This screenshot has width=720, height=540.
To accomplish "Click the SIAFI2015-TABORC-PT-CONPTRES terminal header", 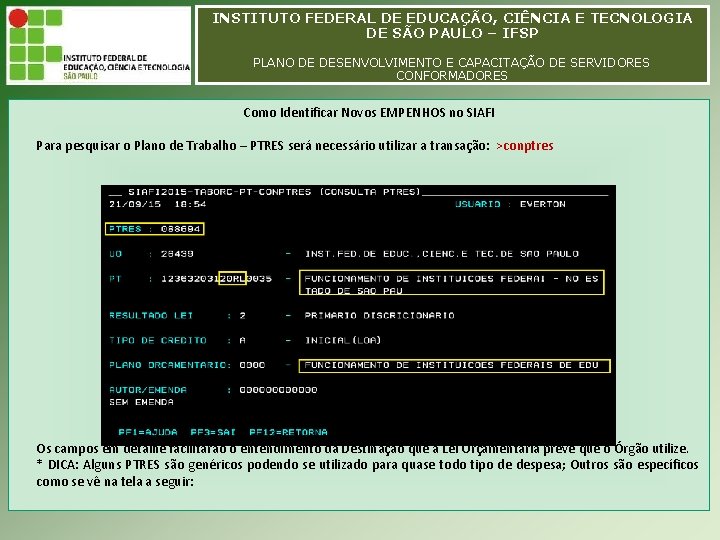I will pyautogui.click(x=220, y=192).
